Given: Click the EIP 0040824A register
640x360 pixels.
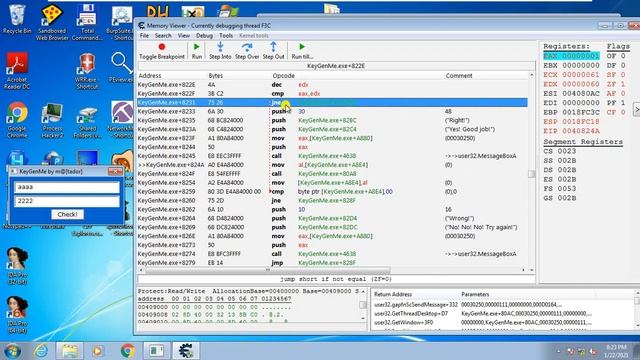Looking at the screenshot, I should click(x=571, y=131).
